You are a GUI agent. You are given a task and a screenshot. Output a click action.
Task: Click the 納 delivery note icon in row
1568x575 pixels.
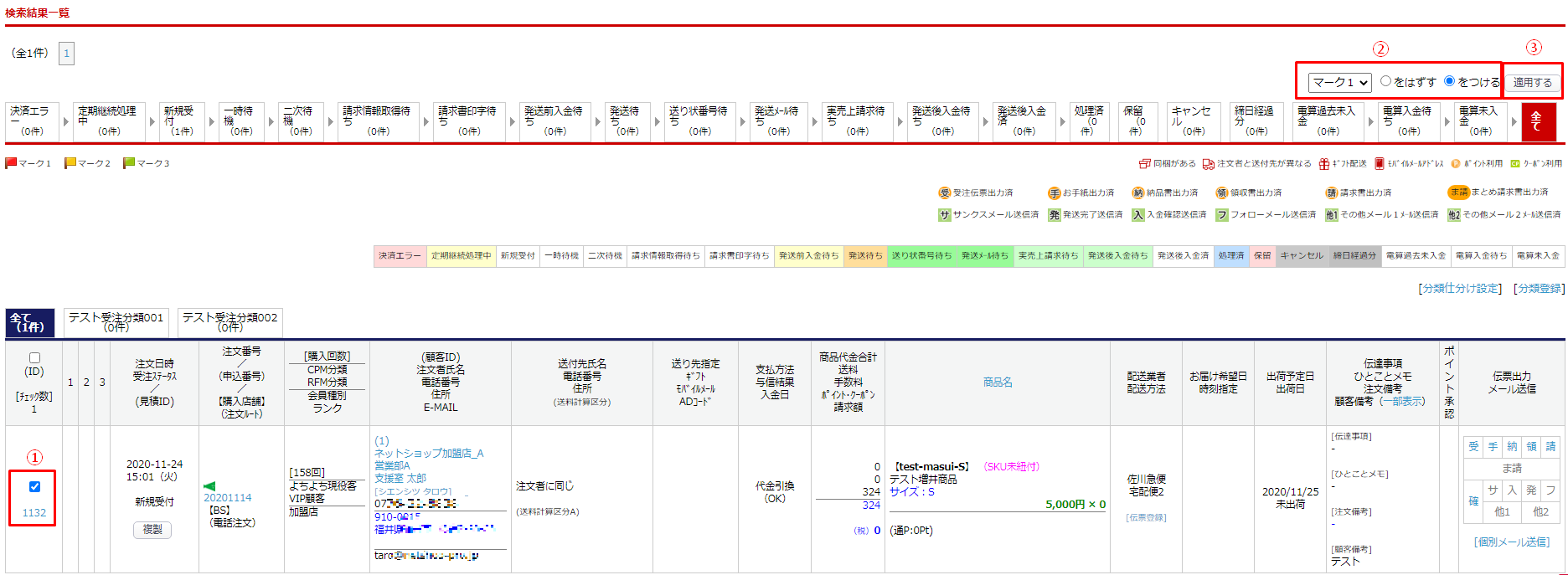(1512, 447)
